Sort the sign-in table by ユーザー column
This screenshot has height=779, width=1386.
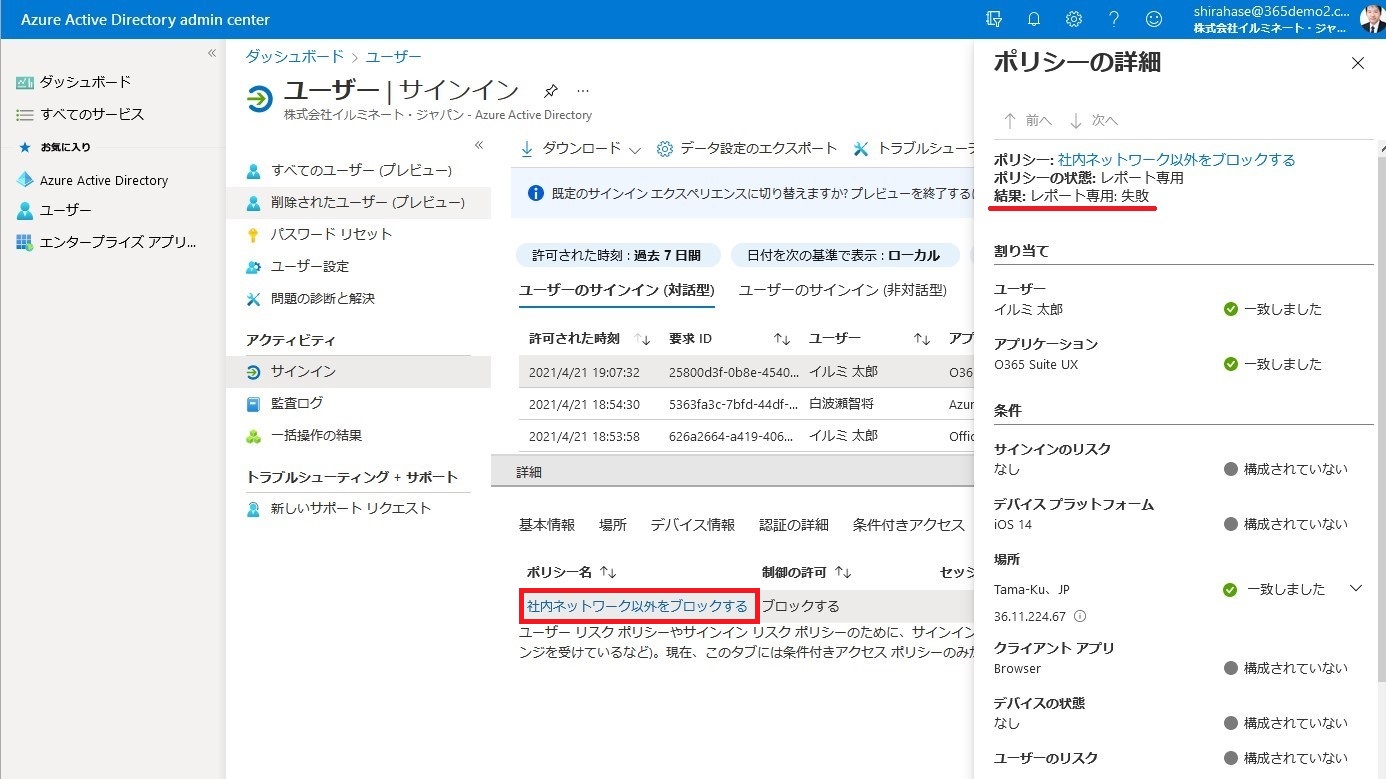click(x=870, y=339)
